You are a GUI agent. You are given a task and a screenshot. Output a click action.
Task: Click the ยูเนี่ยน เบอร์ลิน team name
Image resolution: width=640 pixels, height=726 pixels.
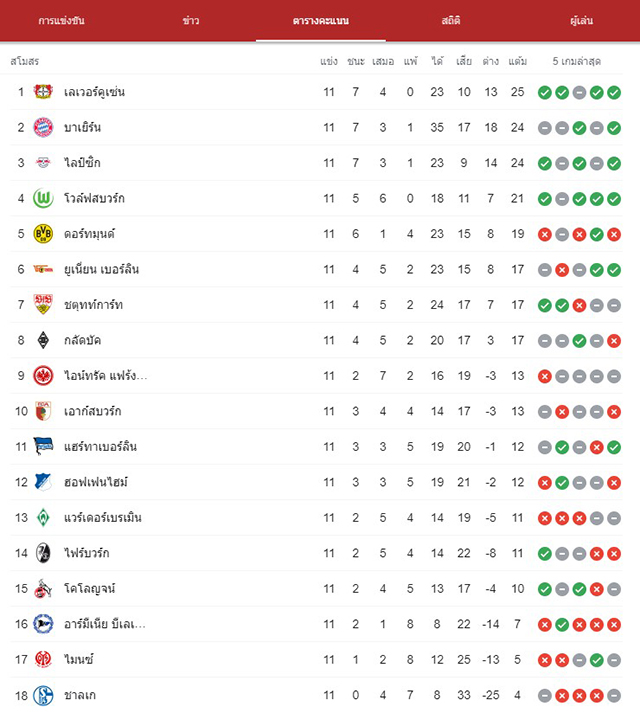pos(101,269)
